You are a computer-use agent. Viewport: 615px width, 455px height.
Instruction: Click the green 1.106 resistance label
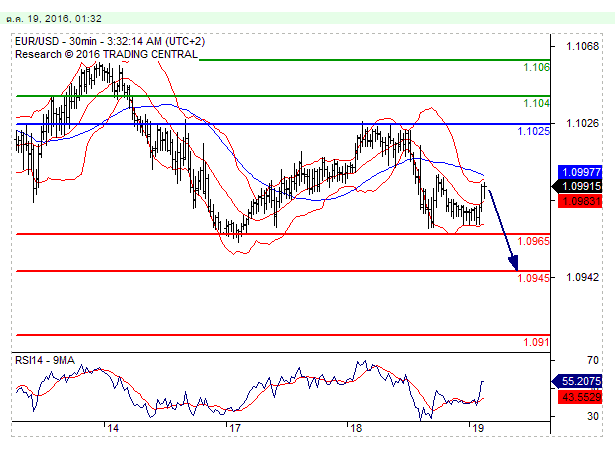(x=537, y=67)
